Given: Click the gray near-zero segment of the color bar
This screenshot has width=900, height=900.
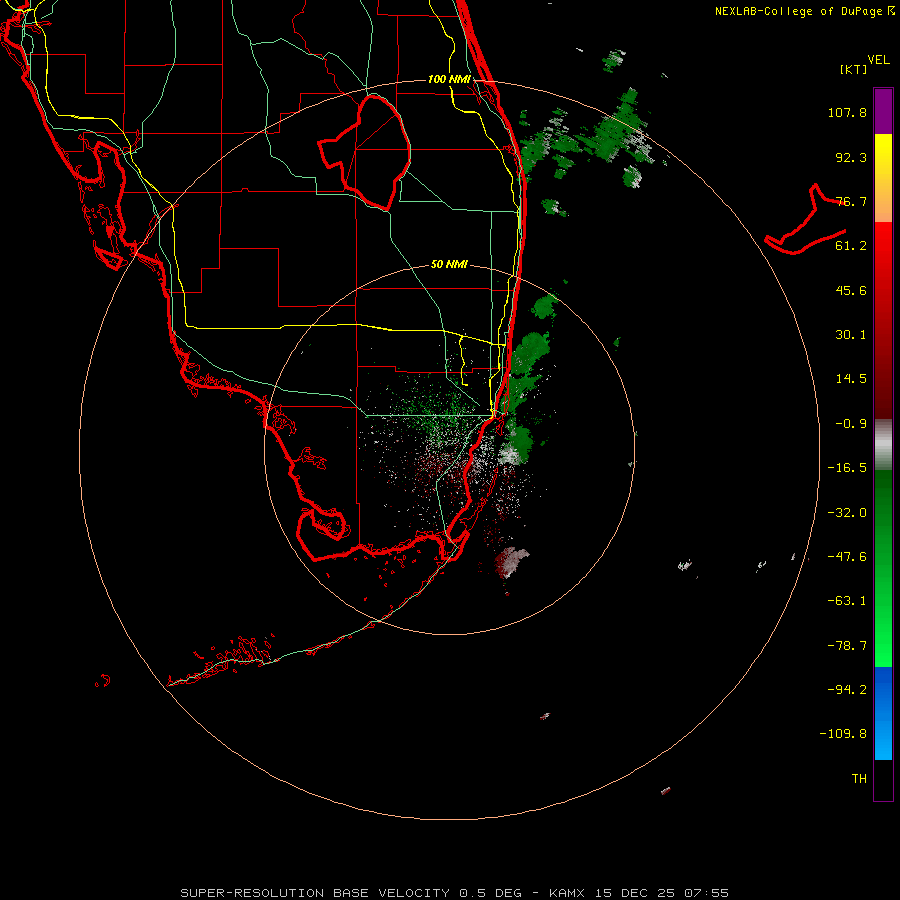Looking at the screenshot, I should [883, 445].
